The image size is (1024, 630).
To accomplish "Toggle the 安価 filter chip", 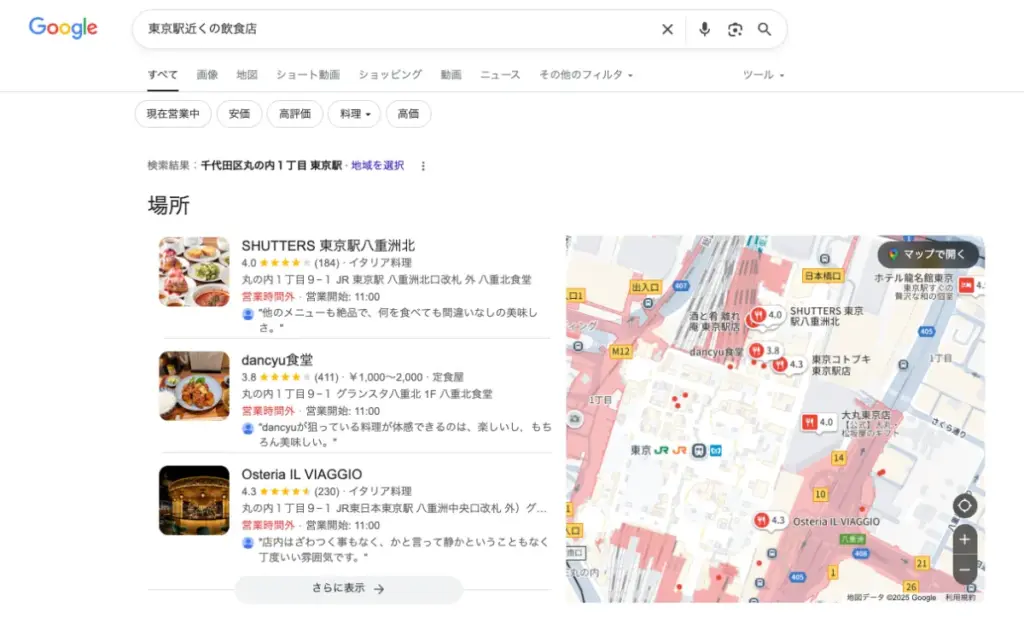I will pyautogui.click(x=239, y=114).
